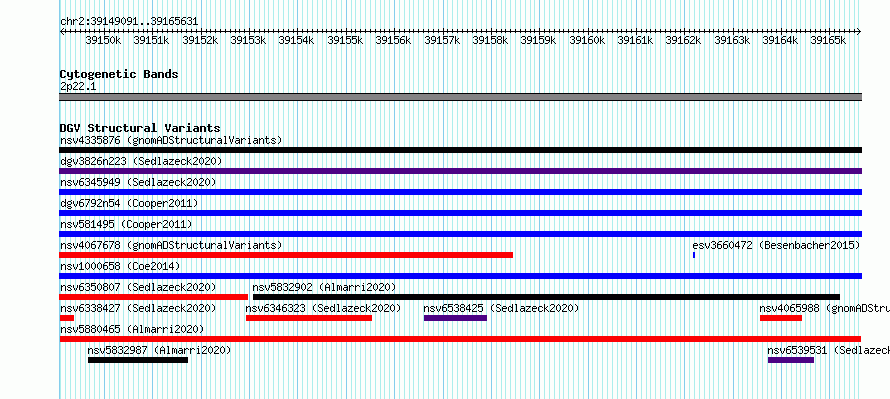
Task: Click the nsv5880465 long red bar
Action: 460,339
